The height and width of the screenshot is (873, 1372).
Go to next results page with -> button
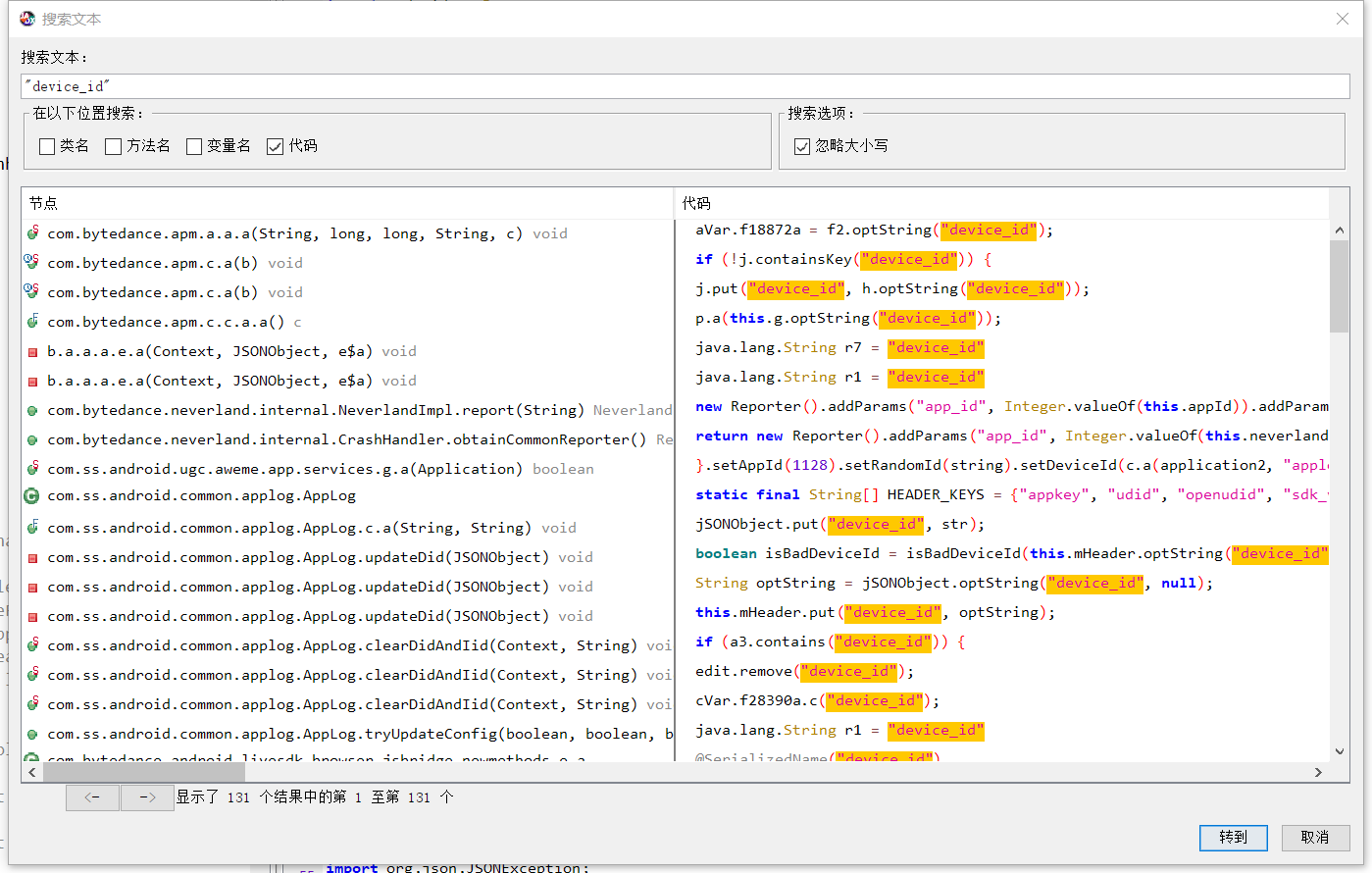tap(147, 797)
